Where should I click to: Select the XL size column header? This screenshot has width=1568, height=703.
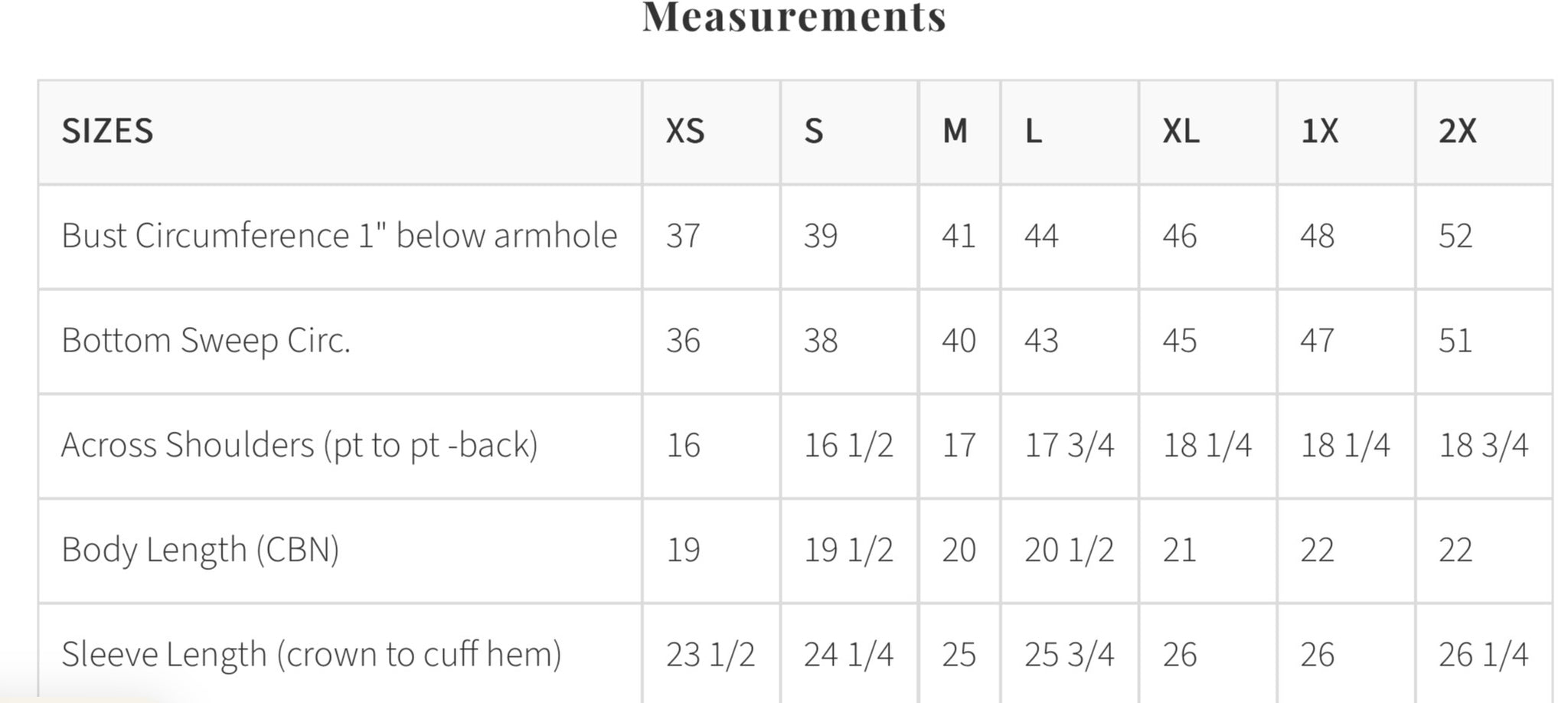tap(1181, 131)
